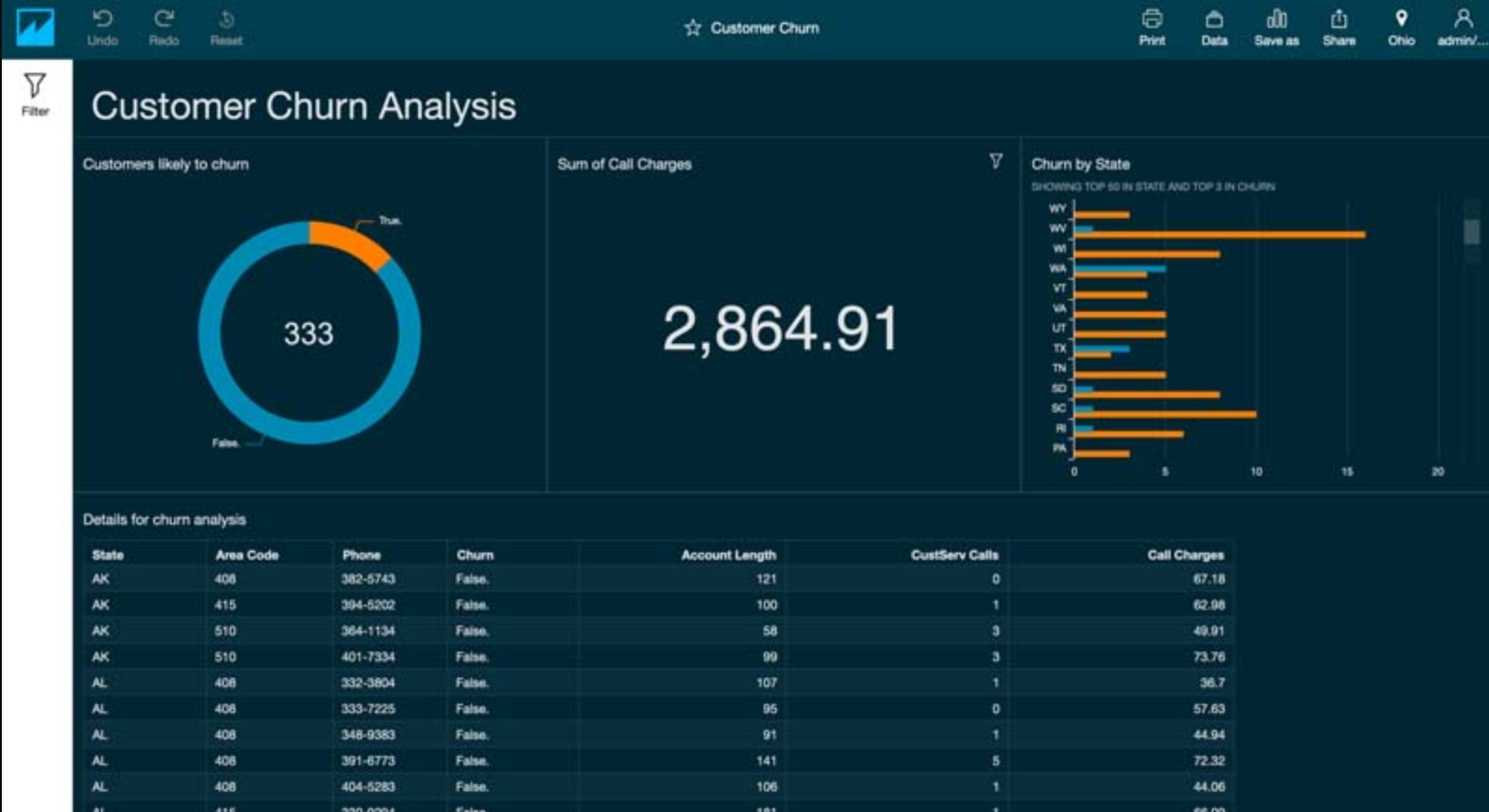Viewport: 1489px width, 812px height.
Task: Click the SC orange bar in chart
Action: pos(1165,413)
